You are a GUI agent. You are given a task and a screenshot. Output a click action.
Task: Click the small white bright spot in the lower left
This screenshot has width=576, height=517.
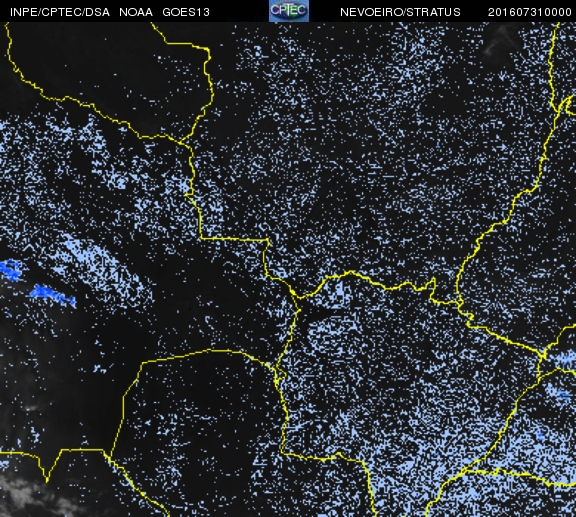31,408
